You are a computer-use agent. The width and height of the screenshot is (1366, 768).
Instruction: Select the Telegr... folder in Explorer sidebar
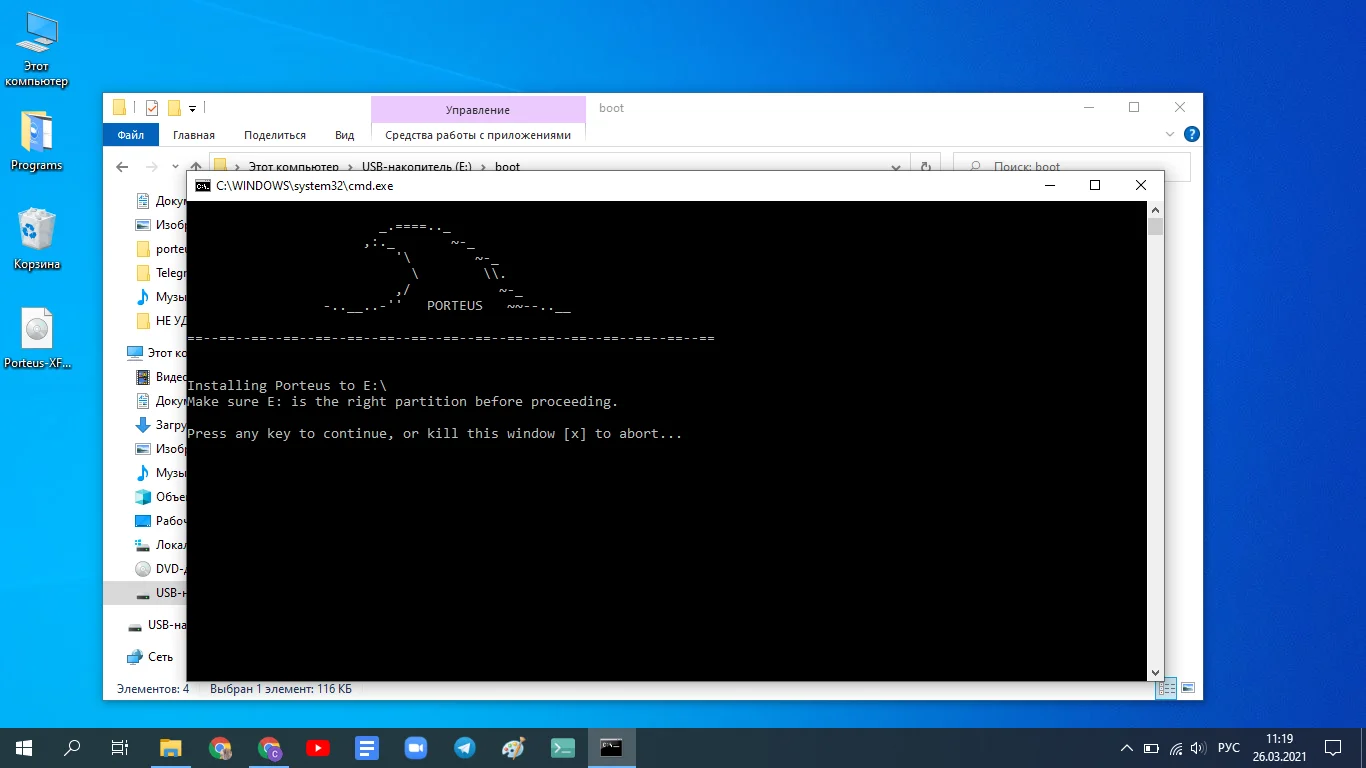160,273
